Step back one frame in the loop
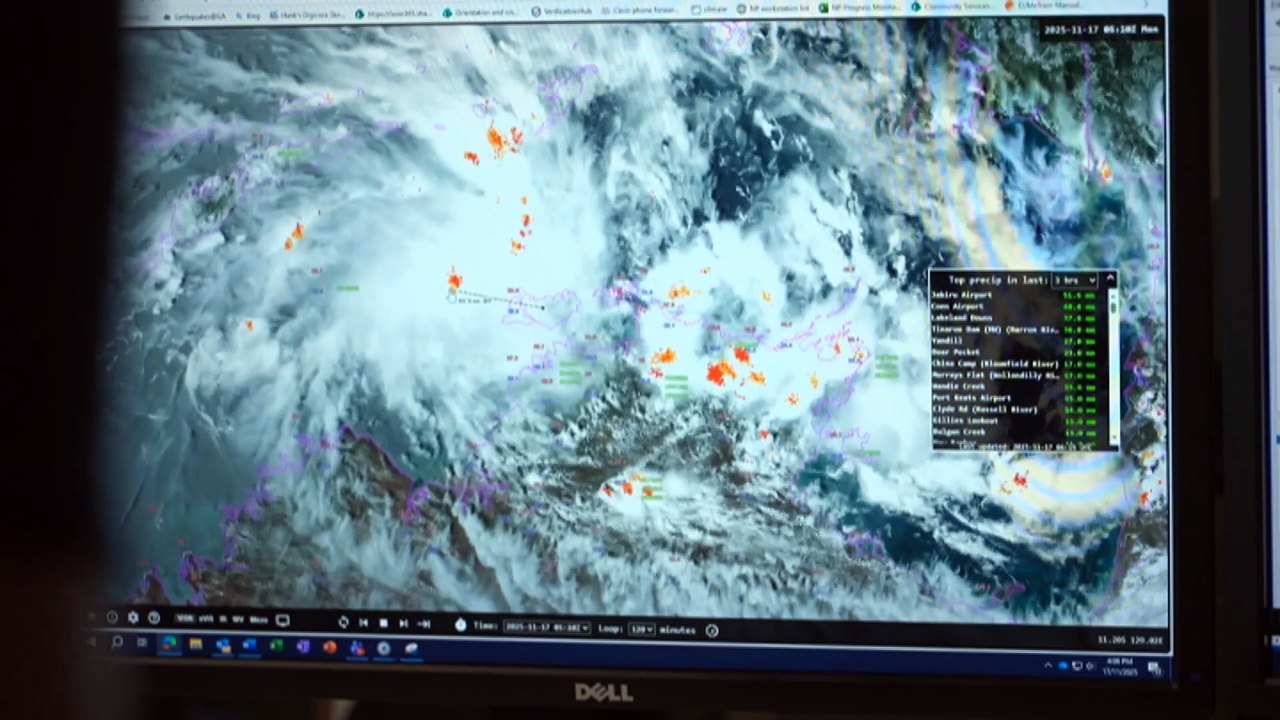 point(364,623)
